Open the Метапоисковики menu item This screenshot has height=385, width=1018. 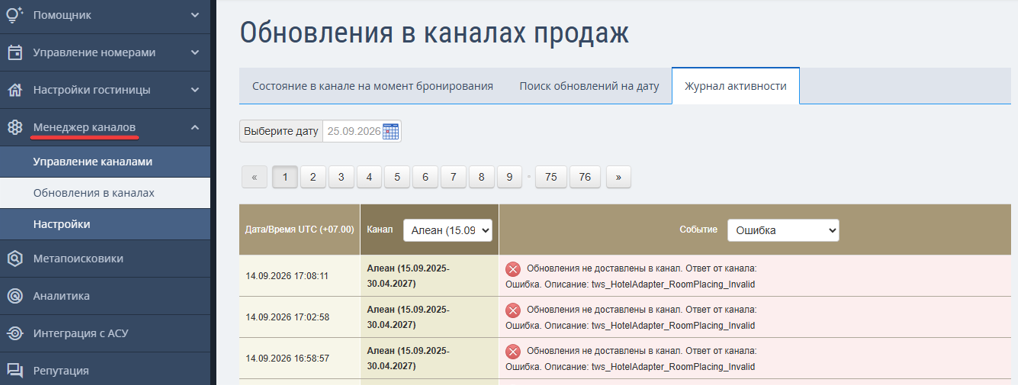105,258
